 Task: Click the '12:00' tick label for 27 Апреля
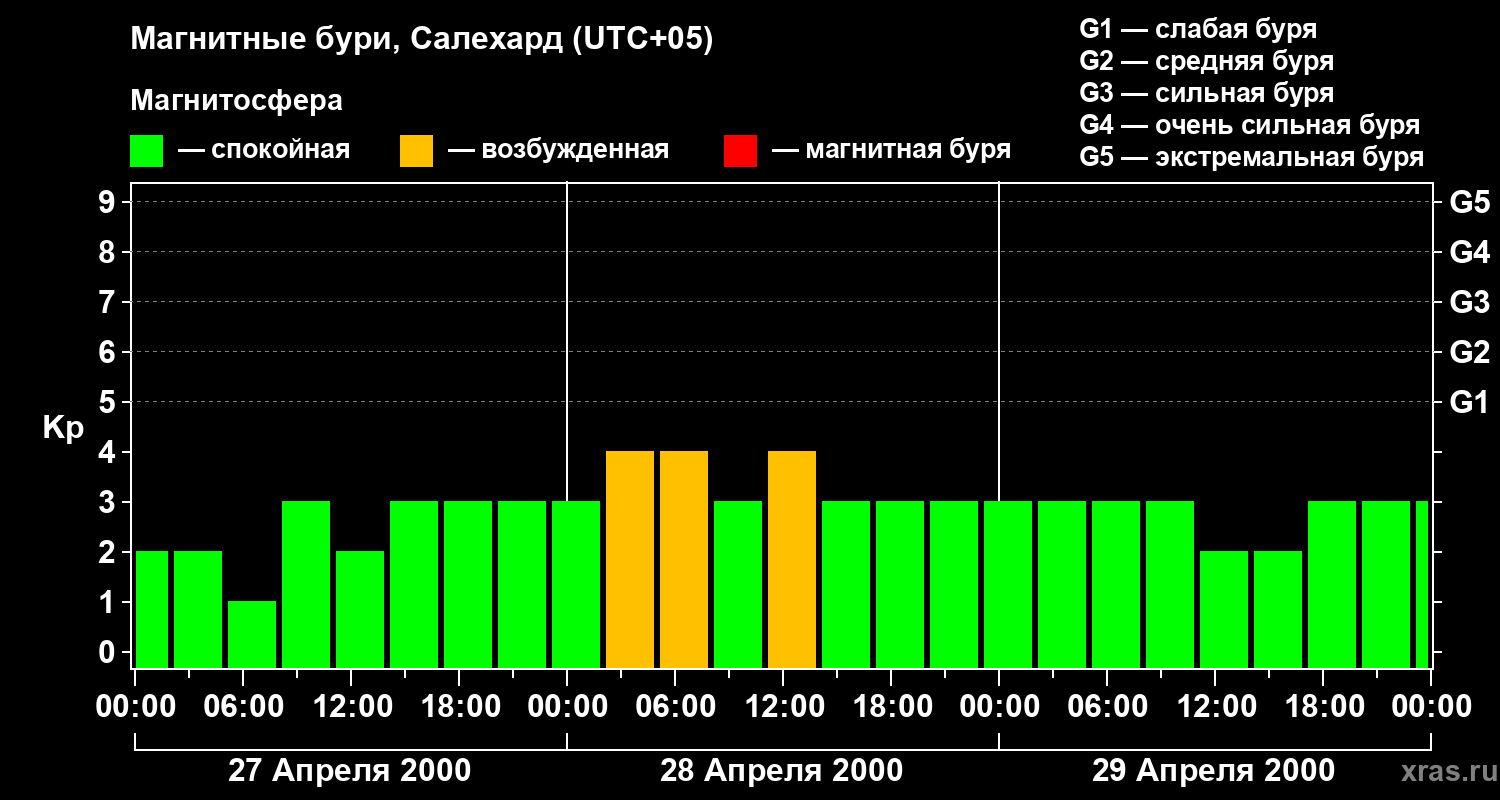(x=351, y=707)
